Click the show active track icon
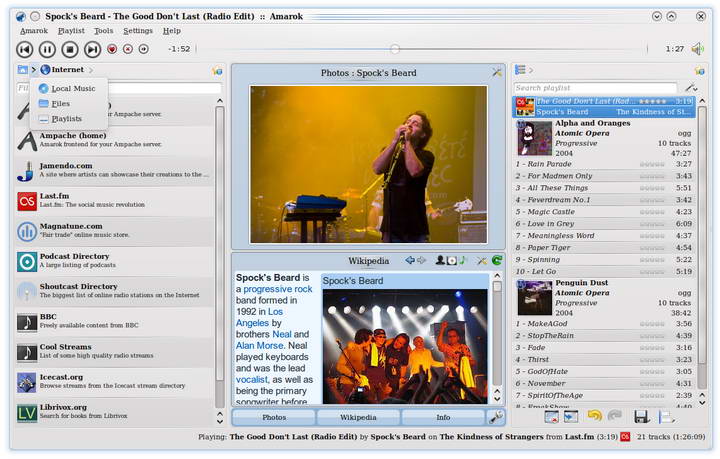This screenshot has width=720, height=459. tap(571, 417)
